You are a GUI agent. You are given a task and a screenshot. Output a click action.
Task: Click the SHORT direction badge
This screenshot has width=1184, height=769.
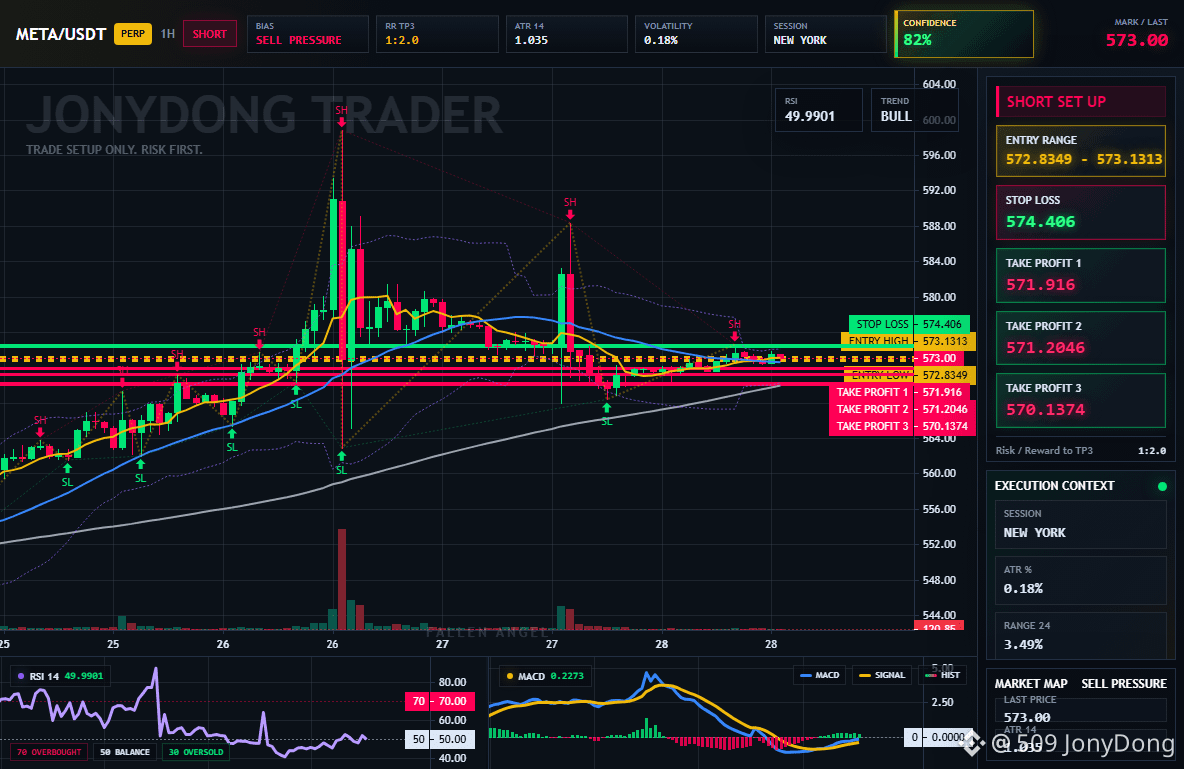pyautogui.click(x=209, y=34)
